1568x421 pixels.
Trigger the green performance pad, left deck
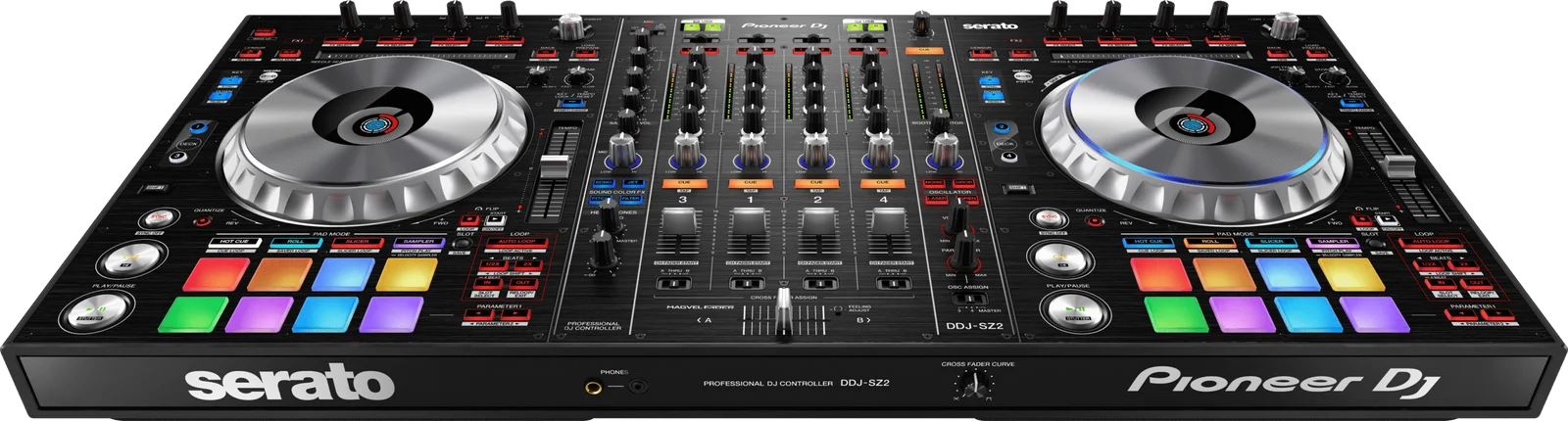194,313
